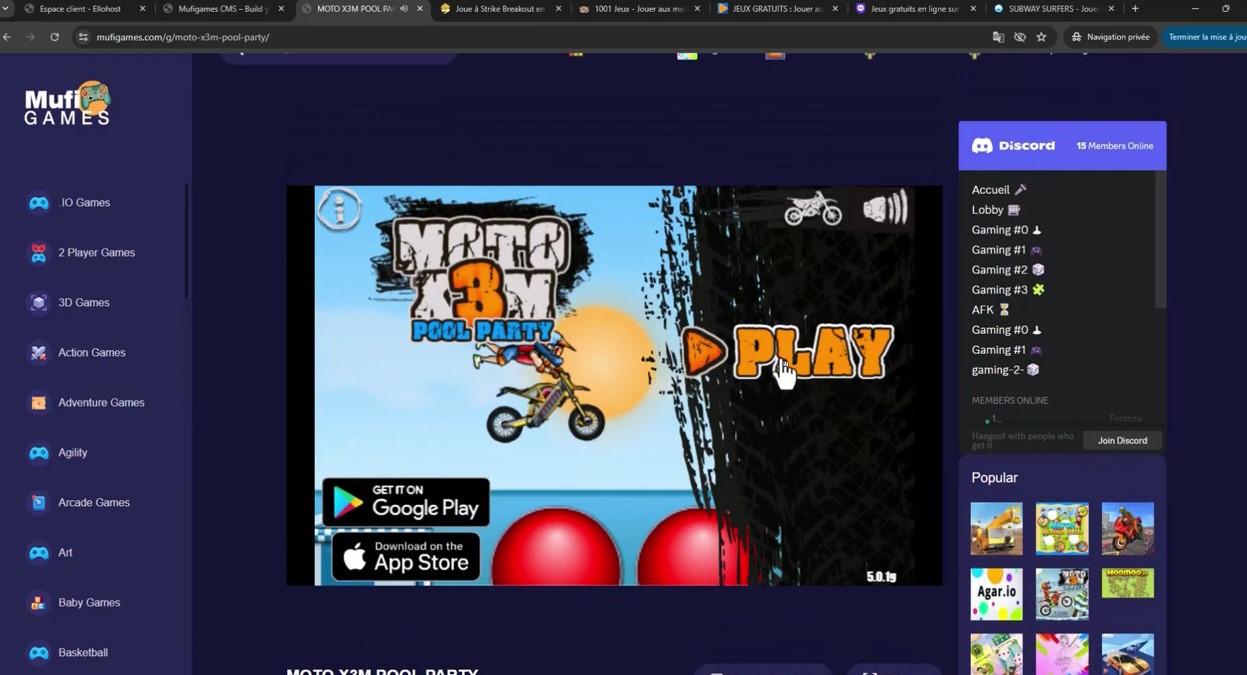Screen dimensions: 1247x675
Task: Select the 3D Games category icon
Action: (38, 302)
